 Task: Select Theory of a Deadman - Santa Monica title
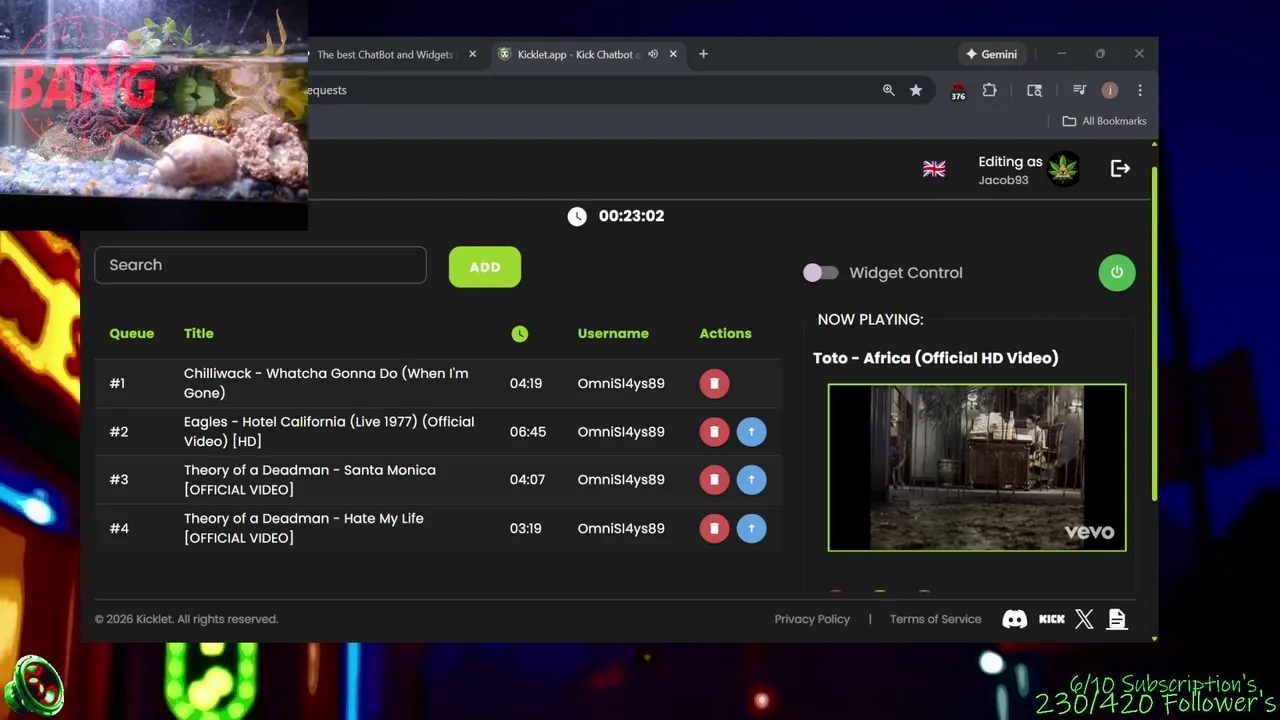coord(310,480)
